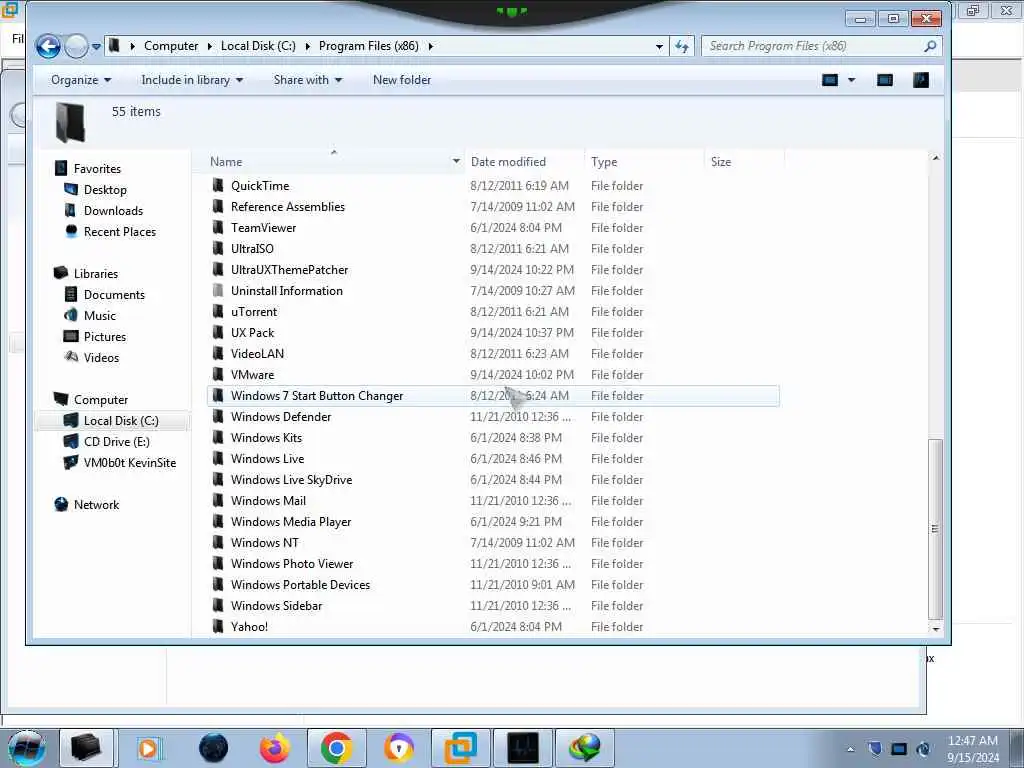This screenshot has width=1024, height=768.
Task: Open the view options dropdown arrow
Action: coord(851,80)
